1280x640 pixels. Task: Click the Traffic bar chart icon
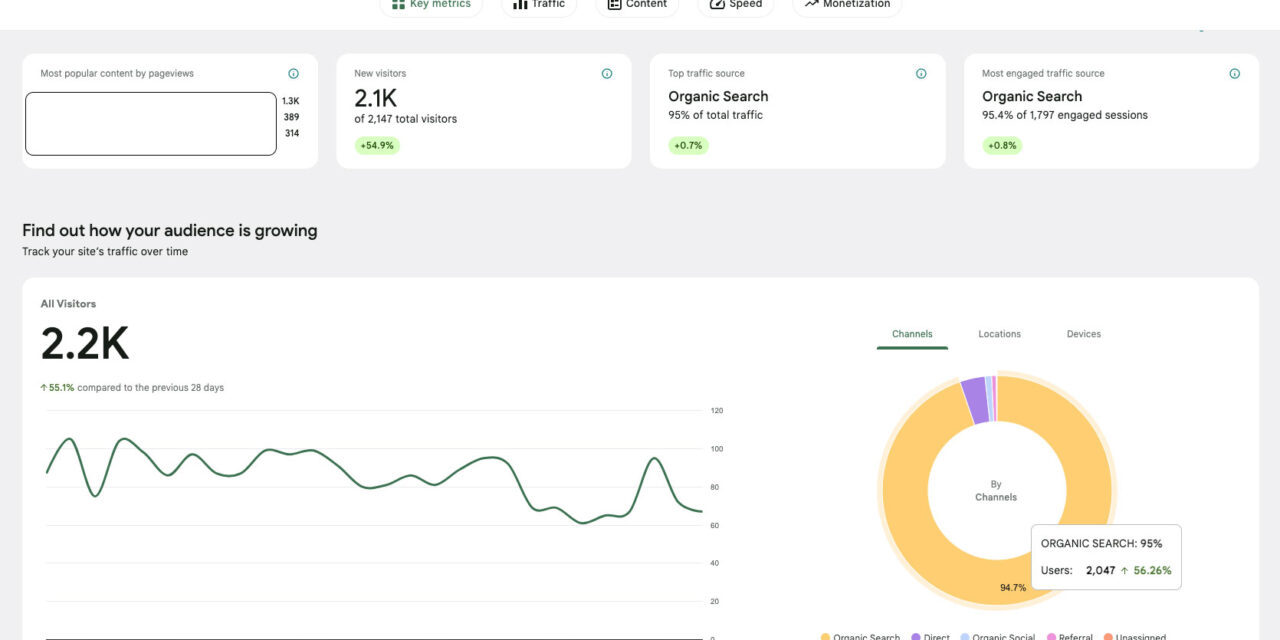(520, 4)
